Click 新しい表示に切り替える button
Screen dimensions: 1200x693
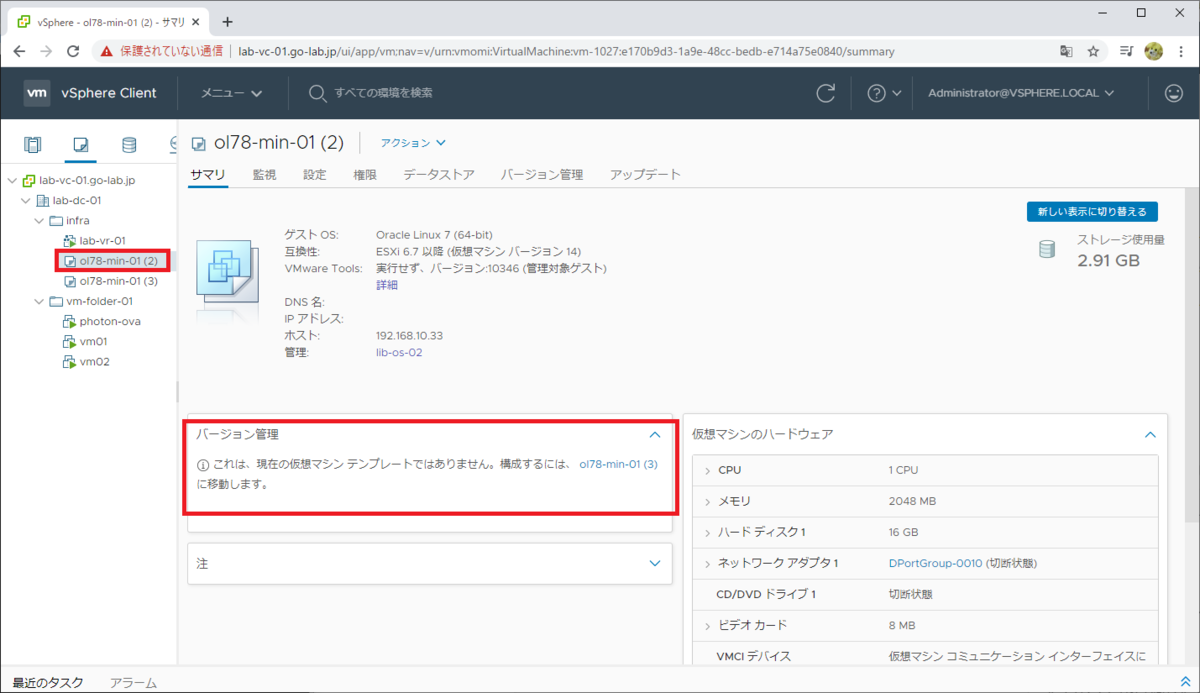(1093, 211)
